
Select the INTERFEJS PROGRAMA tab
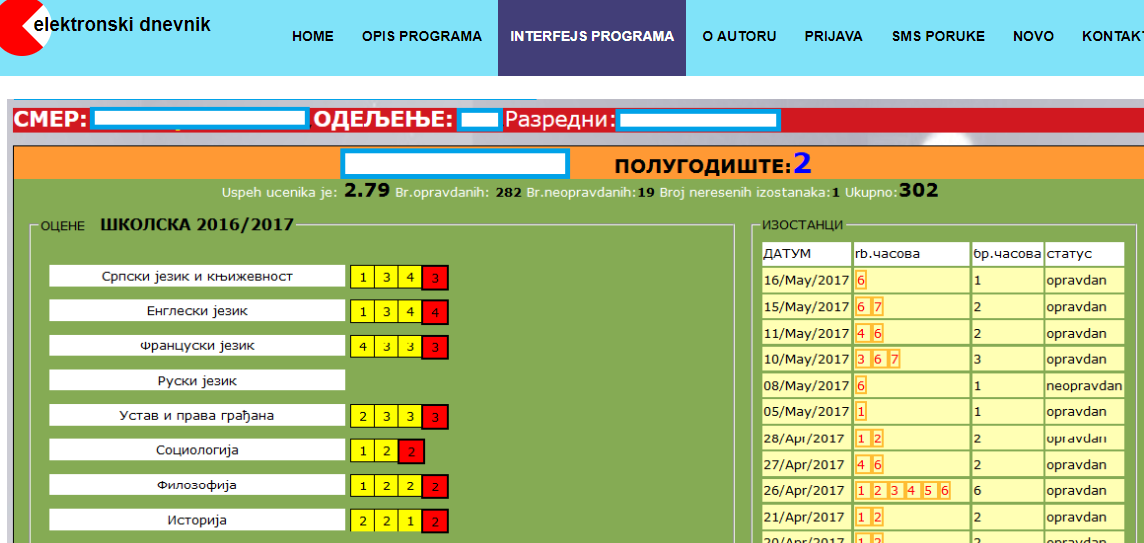tap(591, 37)
